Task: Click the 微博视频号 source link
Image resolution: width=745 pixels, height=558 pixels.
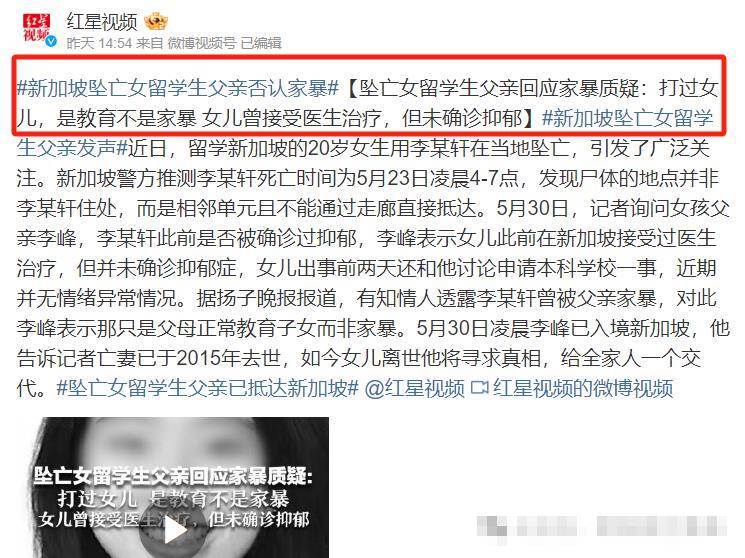Action: pyautogui.click(x=201, y=43)
